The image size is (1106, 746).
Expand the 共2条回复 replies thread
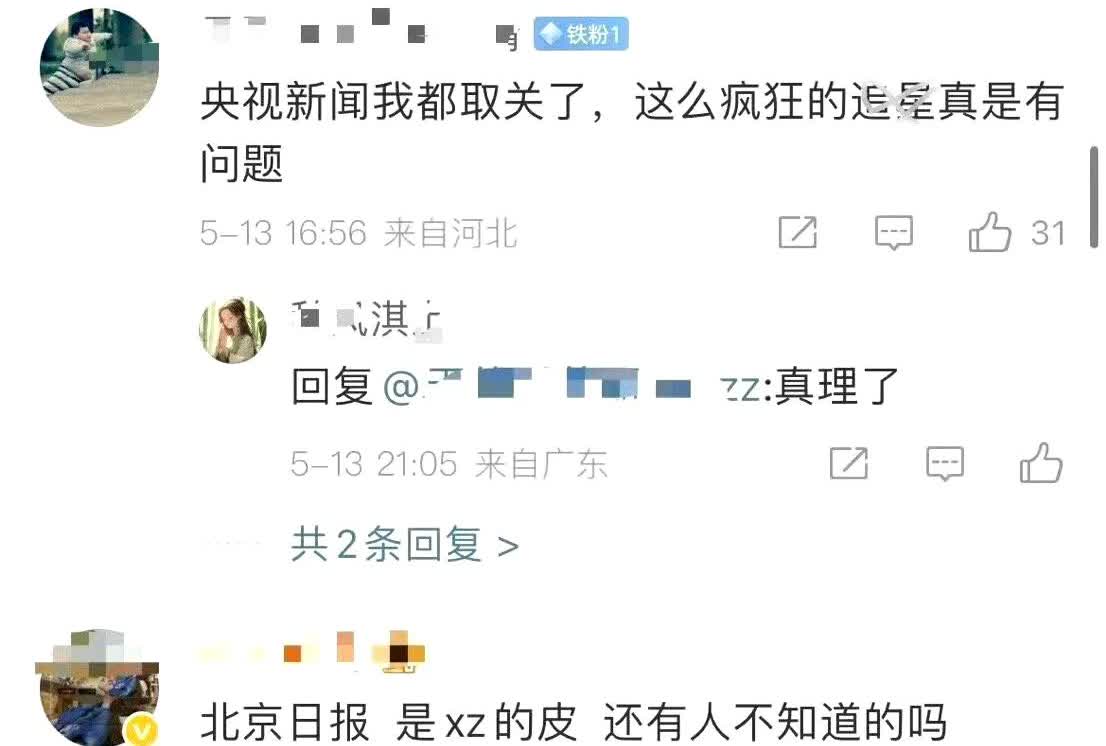tap(405, 545)
